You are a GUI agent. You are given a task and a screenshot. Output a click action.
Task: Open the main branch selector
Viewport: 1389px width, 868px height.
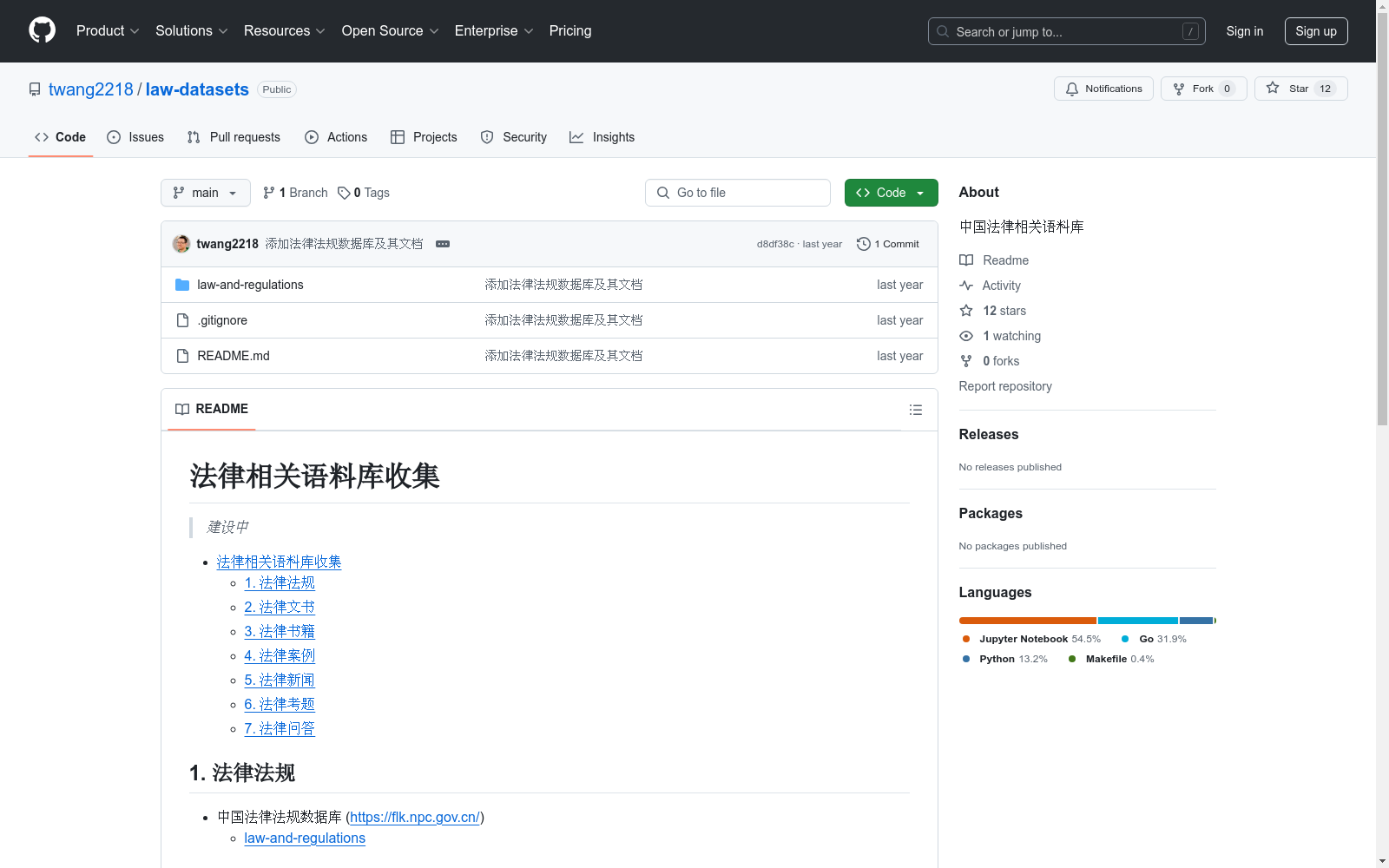point(206,193)
